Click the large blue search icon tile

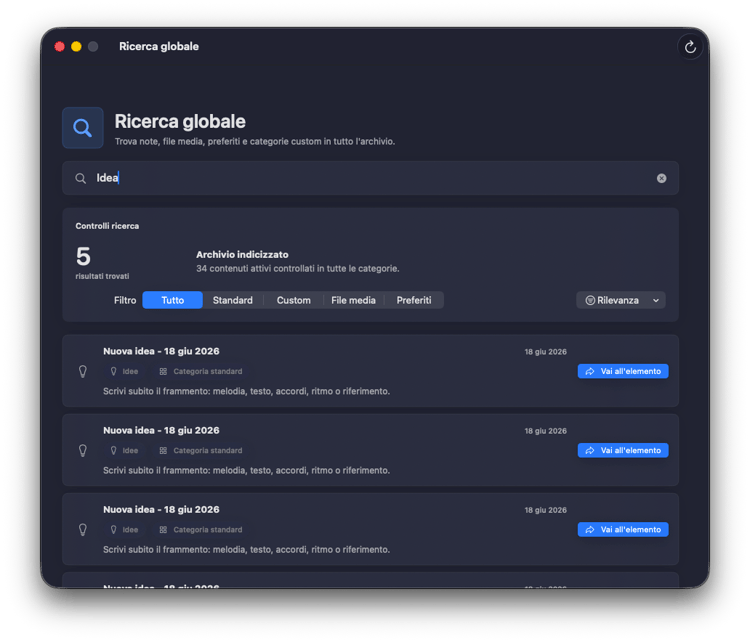[83, 128]
